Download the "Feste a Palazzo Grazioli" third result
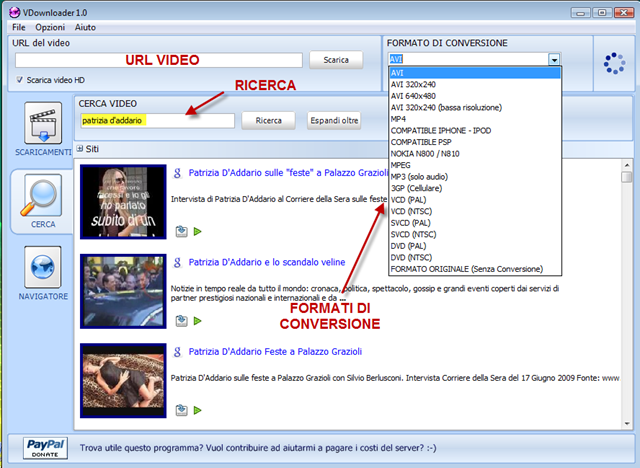This screenshot has width=640, height=468. click(x=181, y=410)
